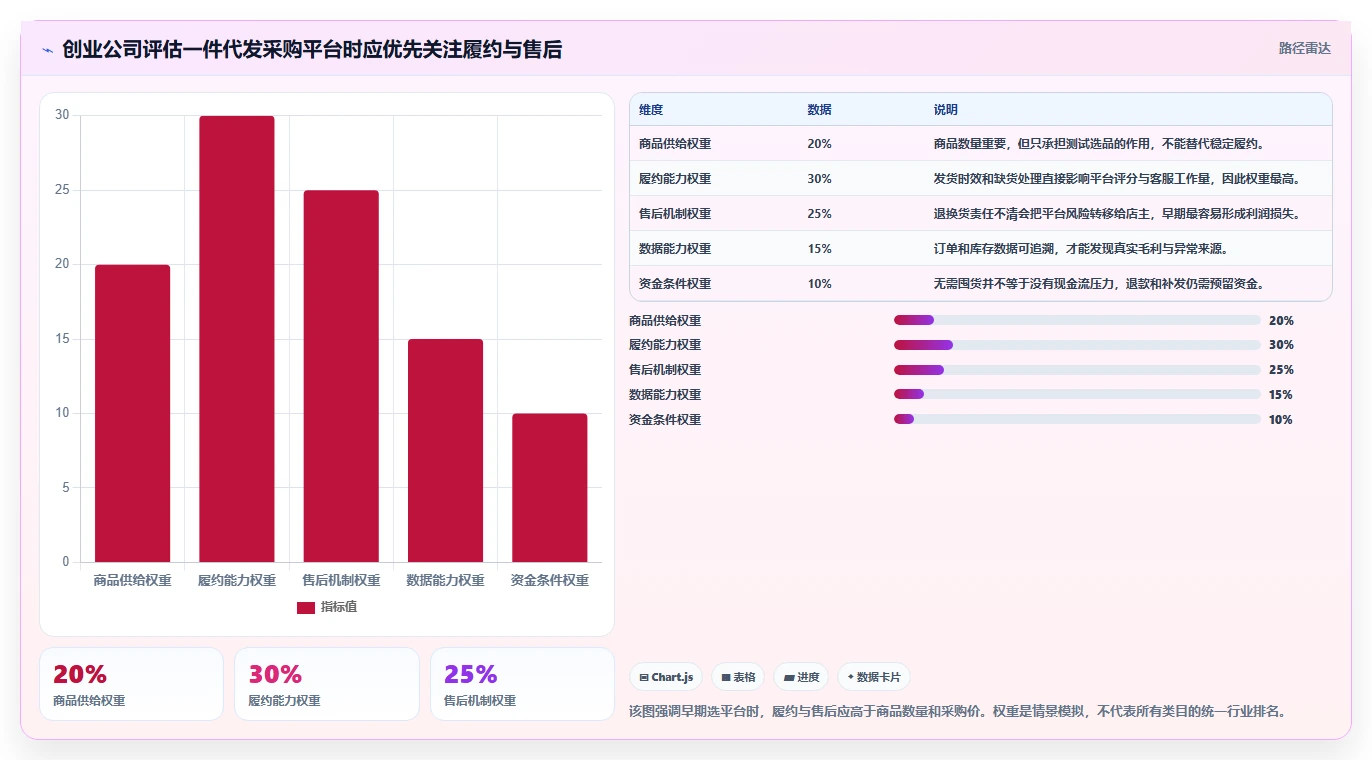Open the 30% 履约能力权重 stat card
Image resolution: width=1372 pixels, height=760 pixels.
pos(326,684)
